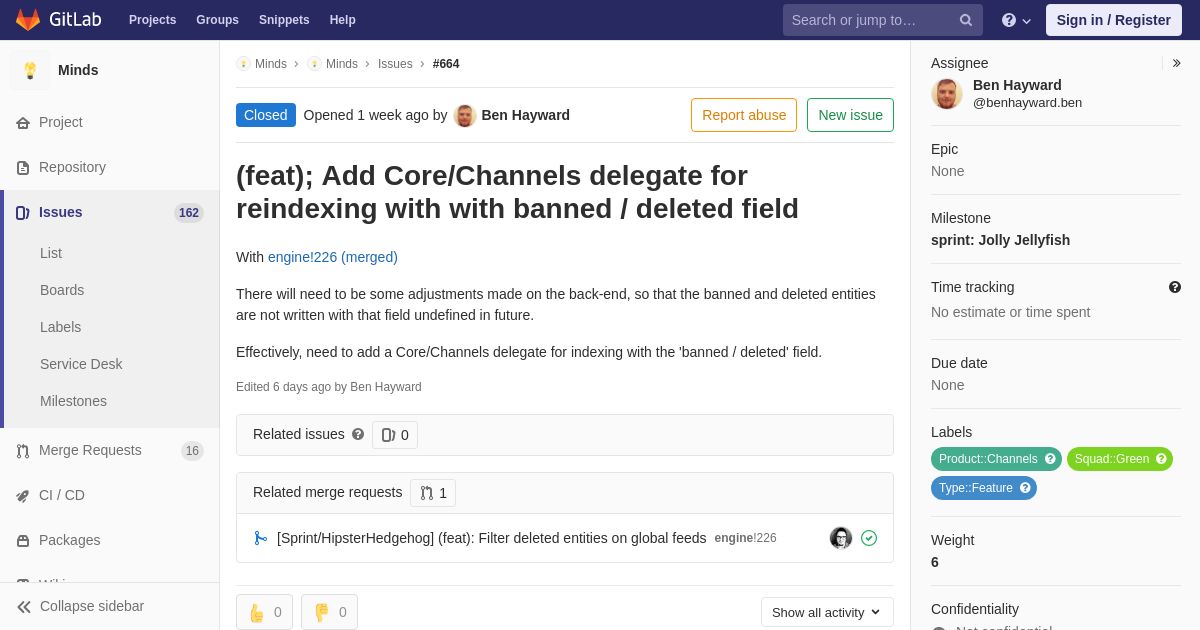Screen dimensions: 1200x630
Task: Go to Snippets in the top navbar
Action: click(284, 20)
